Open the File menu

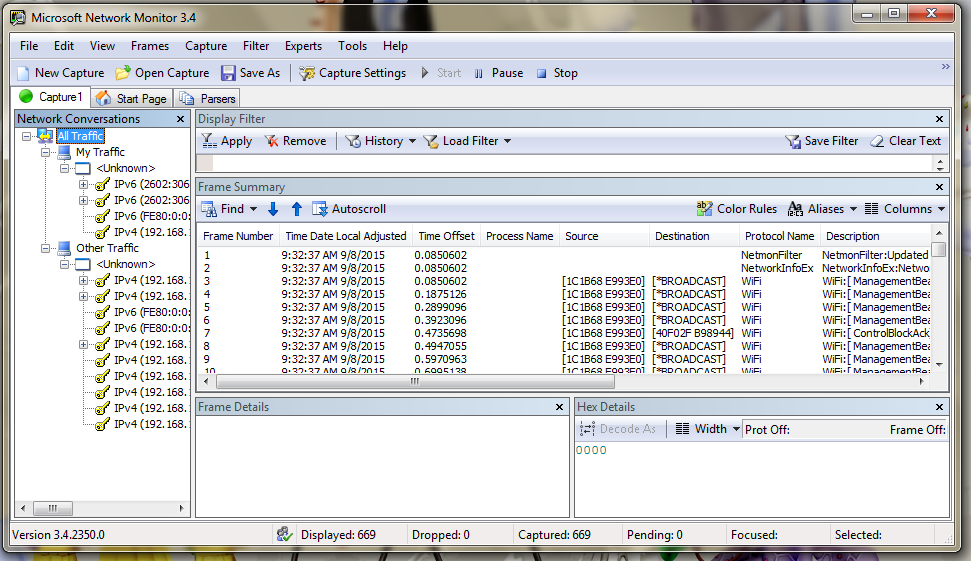tap(28, 46)
